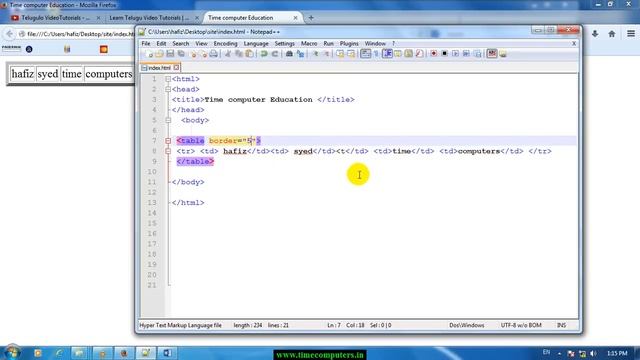The image size is (640, 360).
Task: Open Firefox hamburger menu
Action: point(631,34)
